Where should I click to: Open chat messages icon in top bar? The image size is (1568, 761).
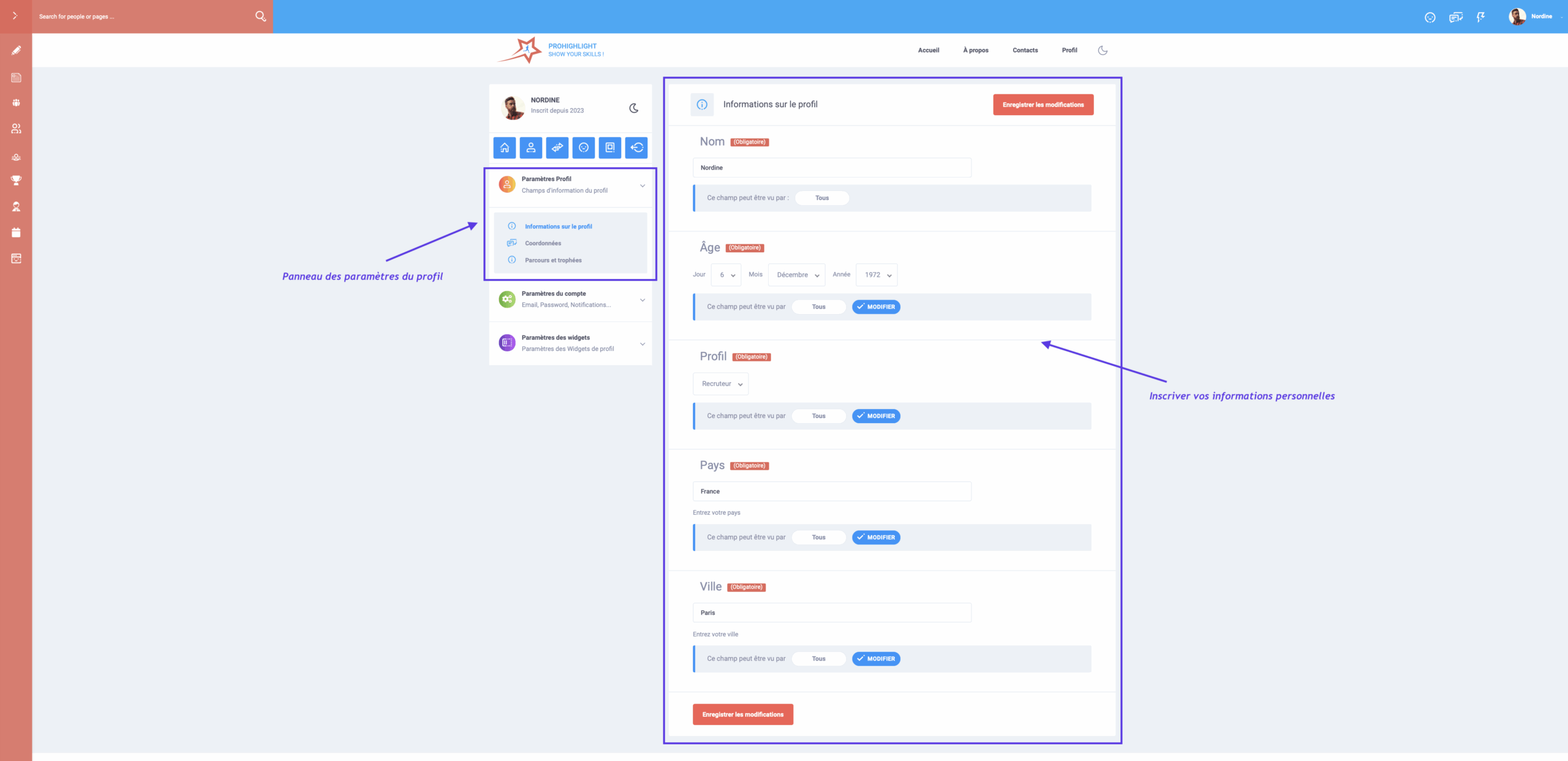(1455, 17)
